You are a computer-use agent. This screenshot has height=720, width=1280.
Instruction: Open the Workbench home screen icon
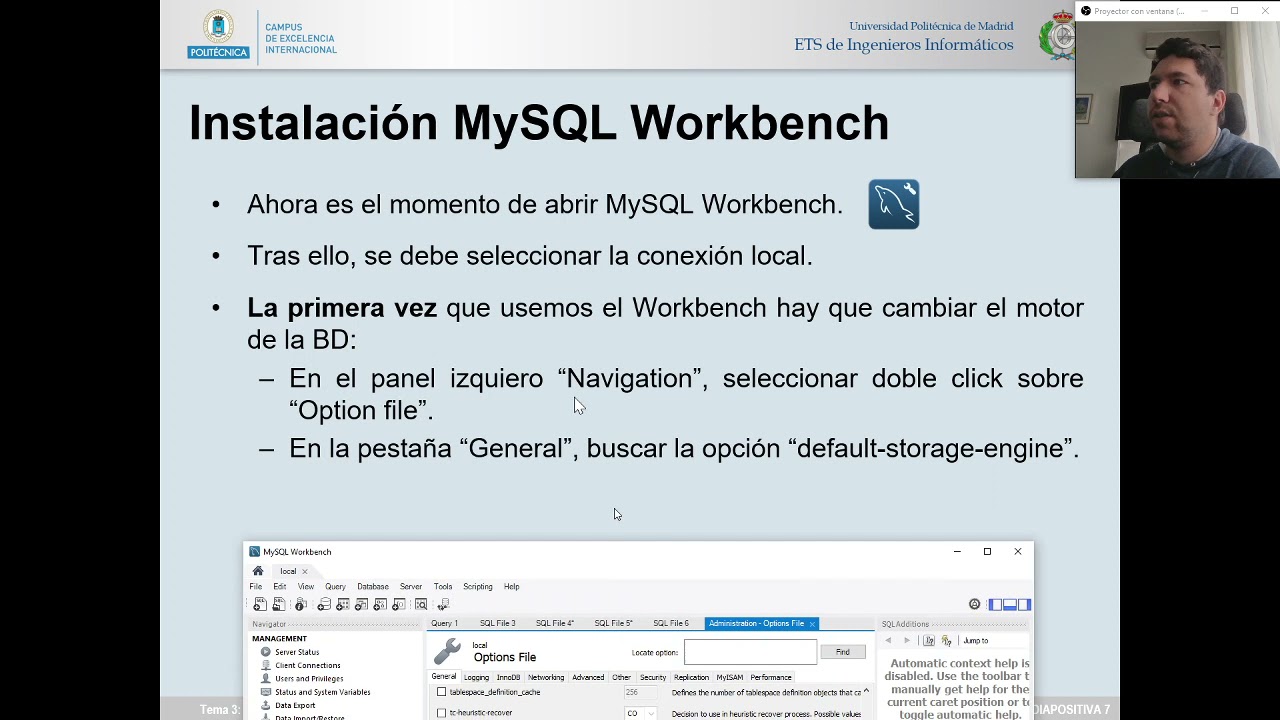coord(258,571)
